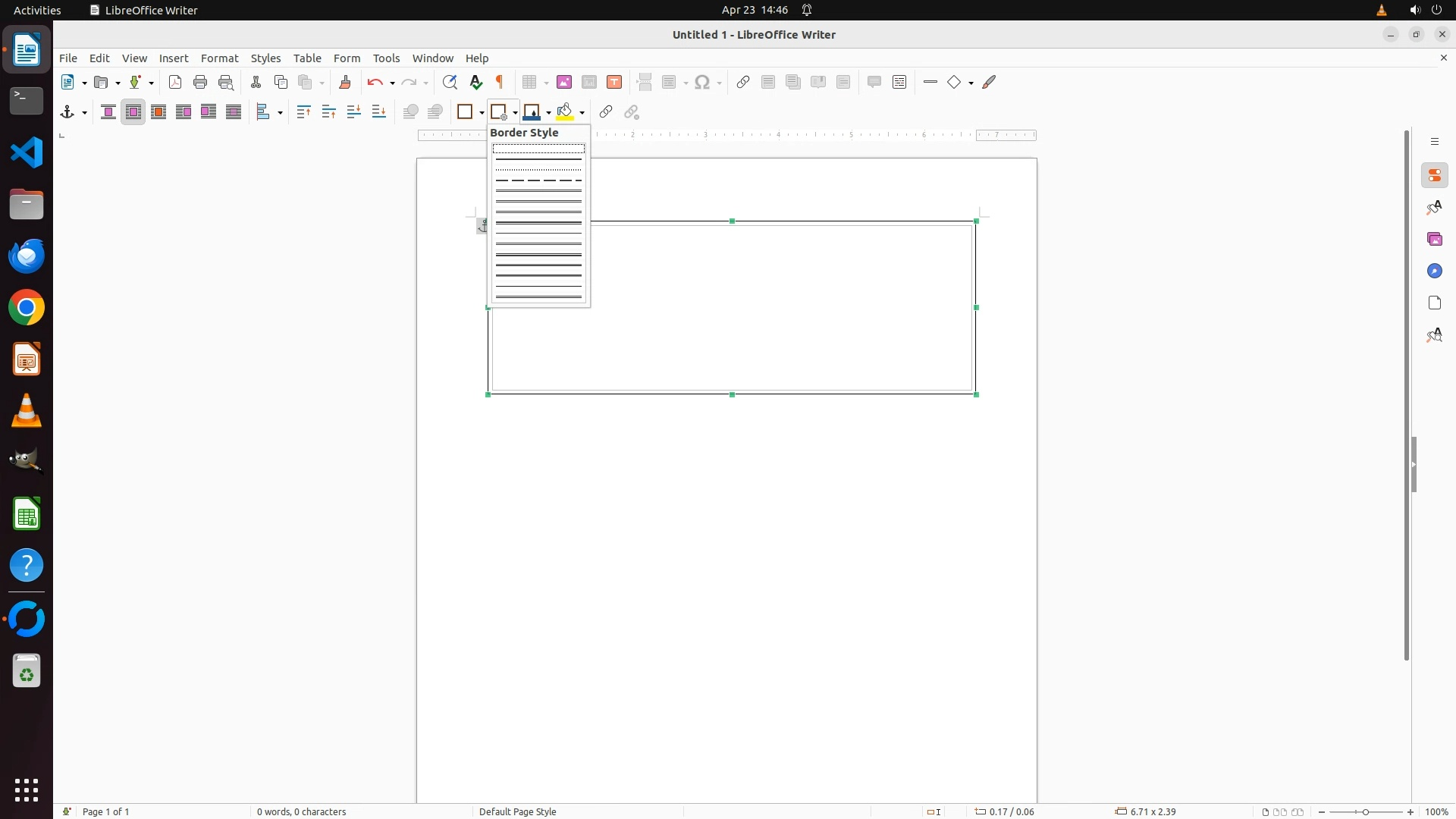Select the dashed line border style

click(x=538, y=180)
